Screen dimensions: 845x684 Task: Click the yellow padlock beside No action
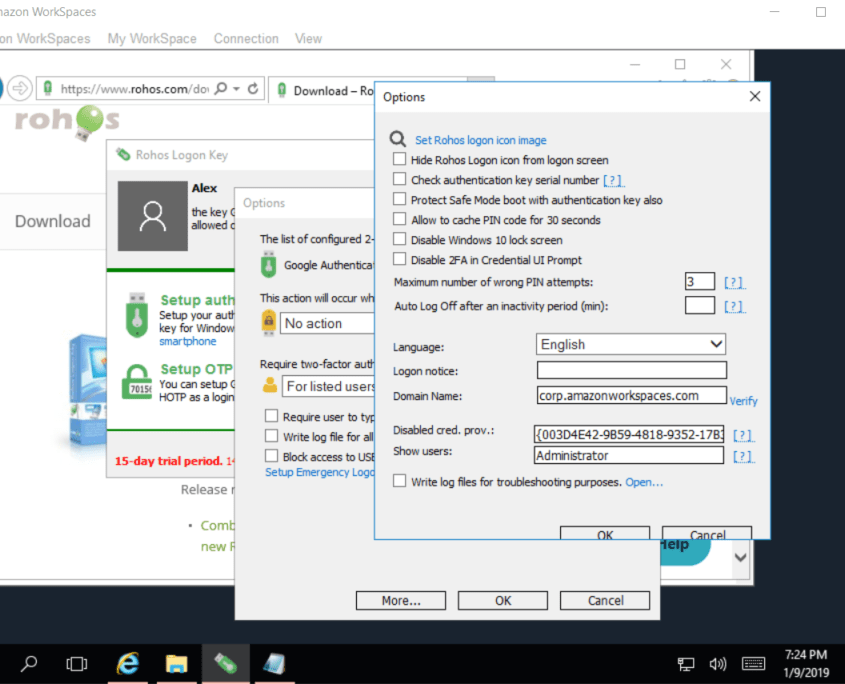pos(268,322)
